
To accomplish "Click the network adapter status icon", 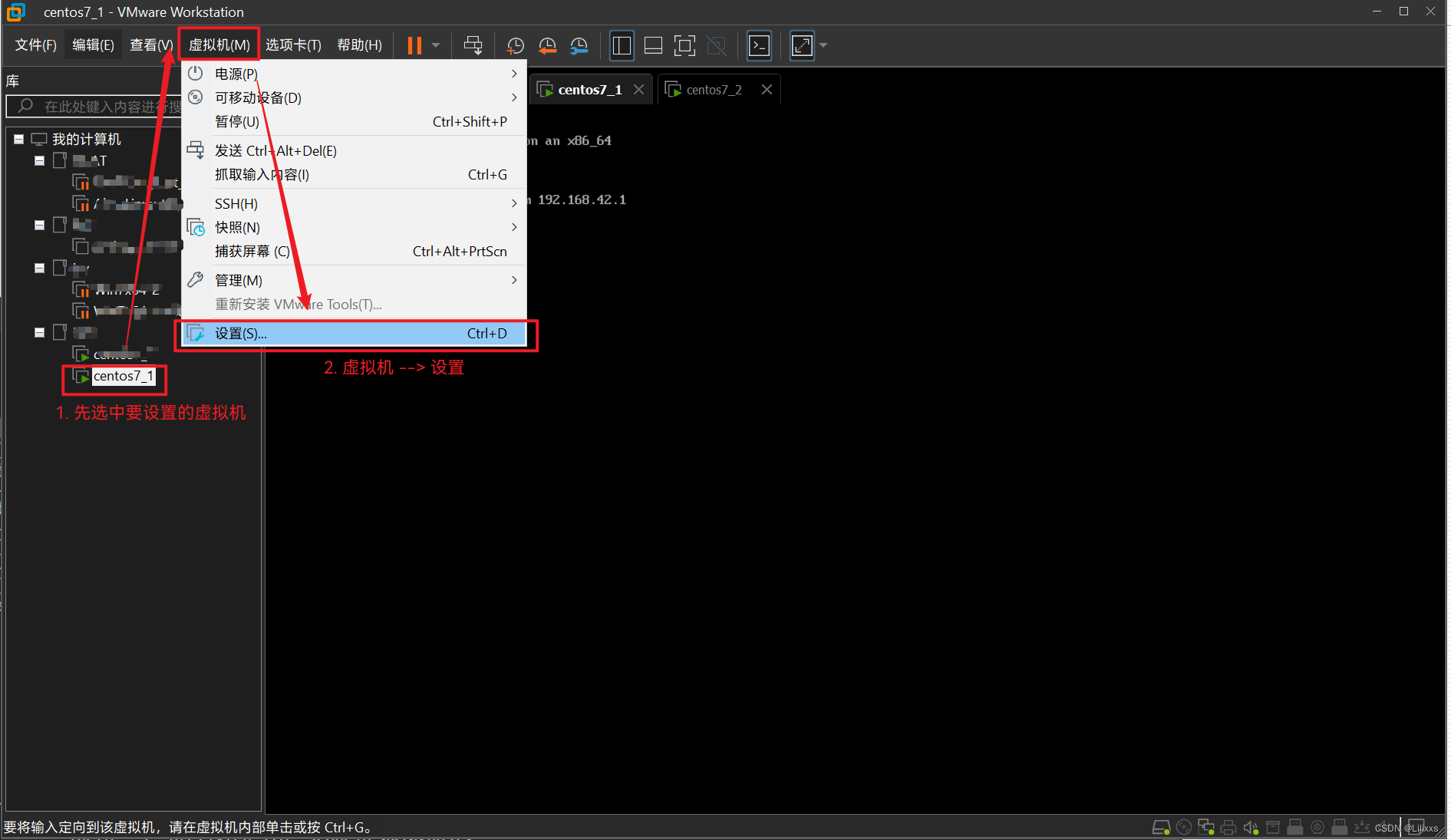I will click(1206, 827).
